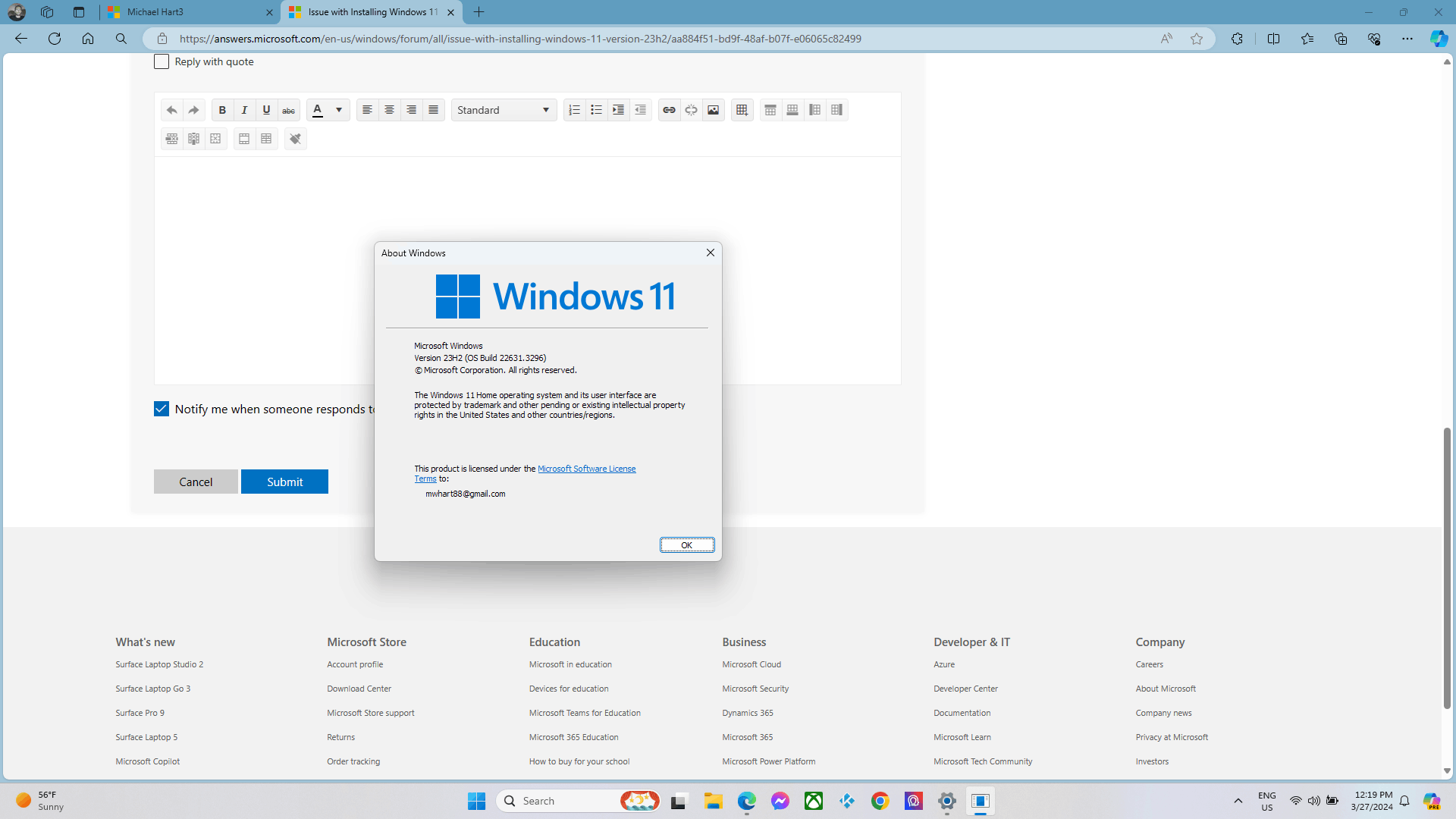
Task: Click OK in About Windows dialog
Action: pos(686,545)
